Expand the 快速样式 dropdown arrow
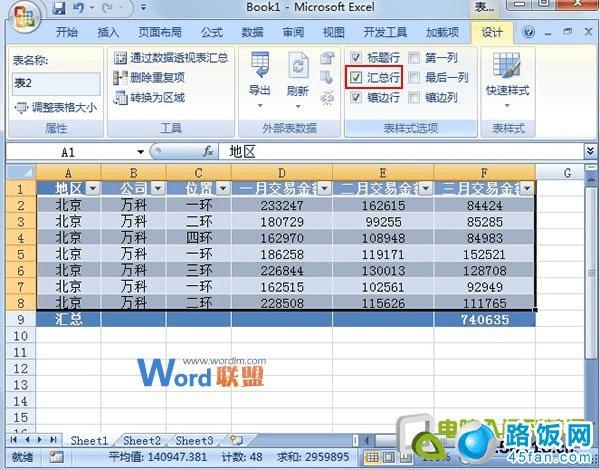Image resolution: width=600 pixels, height=470 pixels. click(x=507, y=106)
